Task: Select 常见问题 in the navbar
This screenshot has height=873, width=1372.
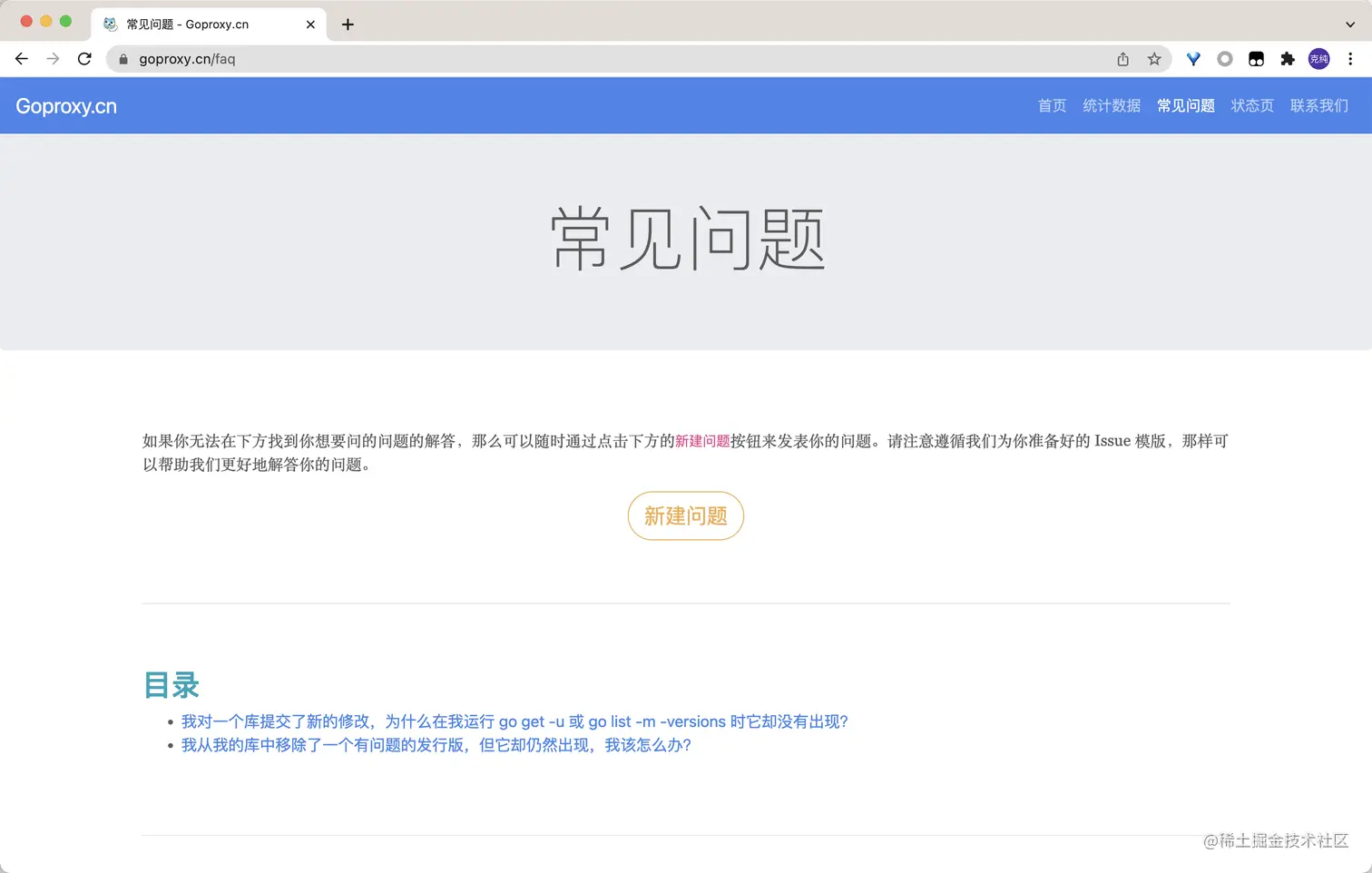Action: (1186, 106)
